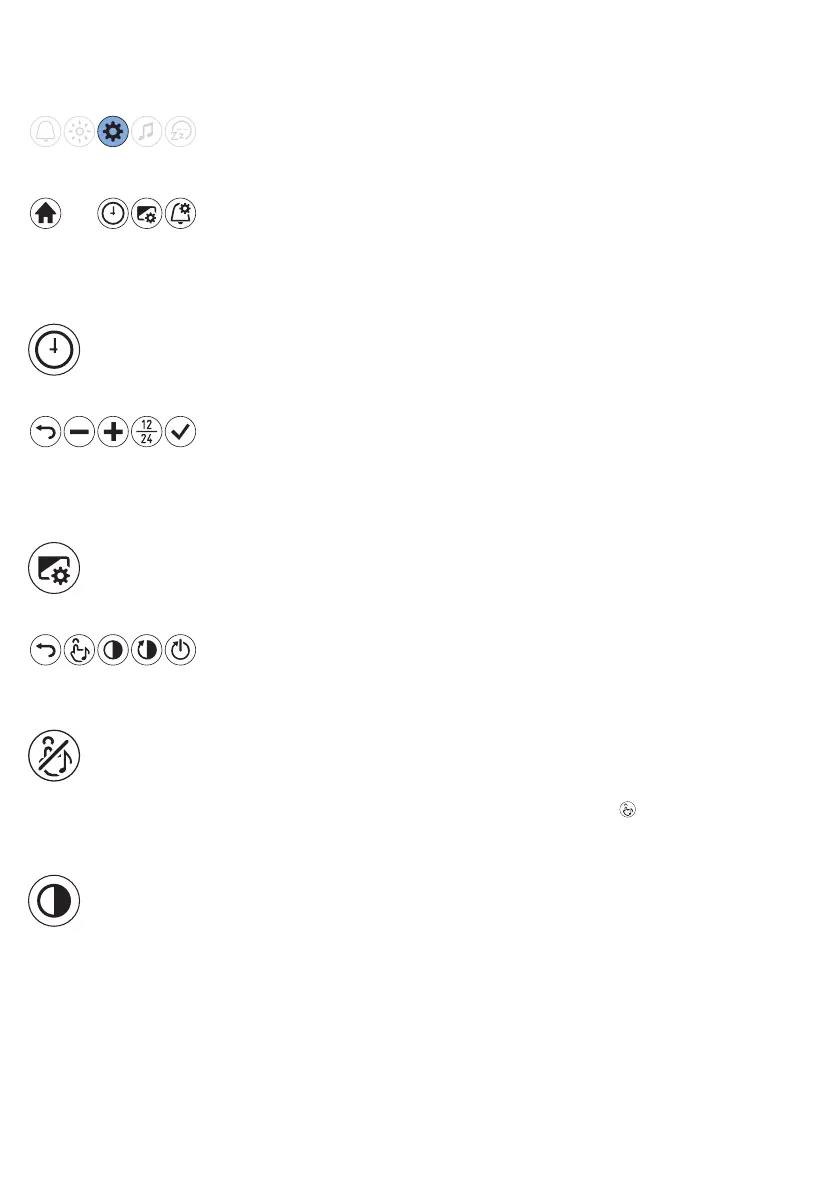The image size is (837, 1191).
Task: Toggle the contrast icon with circular arrow
Action: pyautogui.click(x=147, y=650)
